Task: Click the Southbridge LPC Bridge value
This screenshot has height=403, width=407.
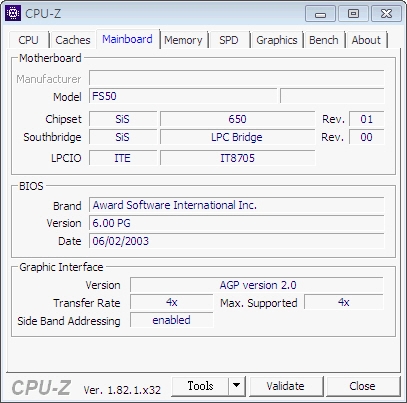Action: 237,137
